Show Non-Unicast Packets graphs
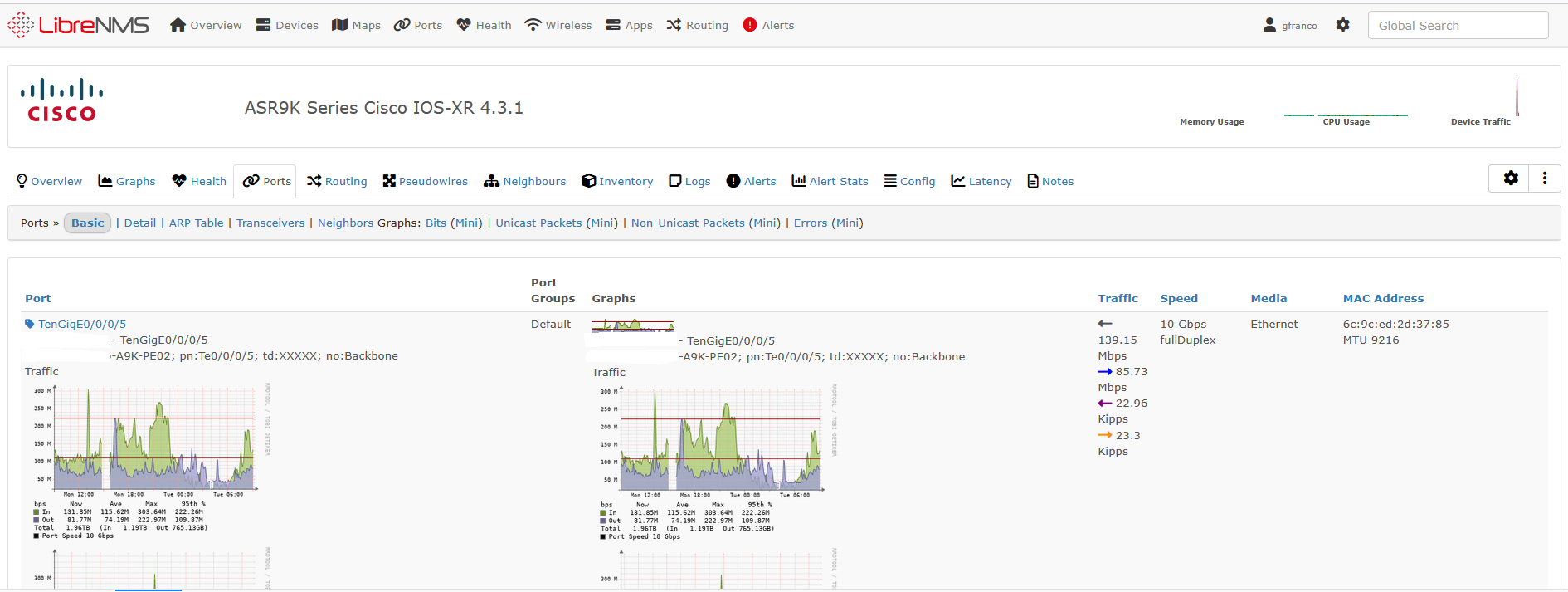This screenshot has height=592, width=1568. (688, 223)
